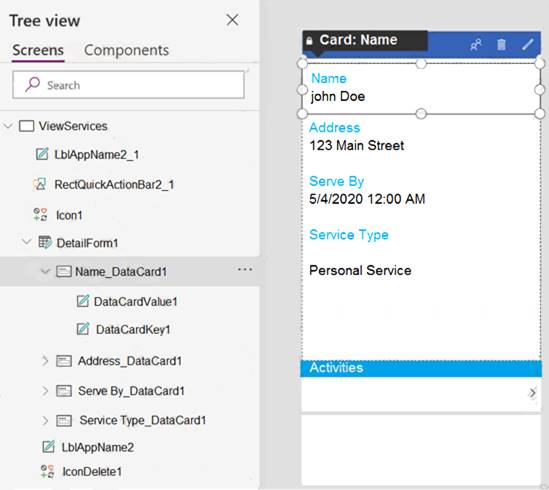The image size is (549, 490).
Task: Expand the Address_DataCard1 node
Action: [x=45, y=360]
